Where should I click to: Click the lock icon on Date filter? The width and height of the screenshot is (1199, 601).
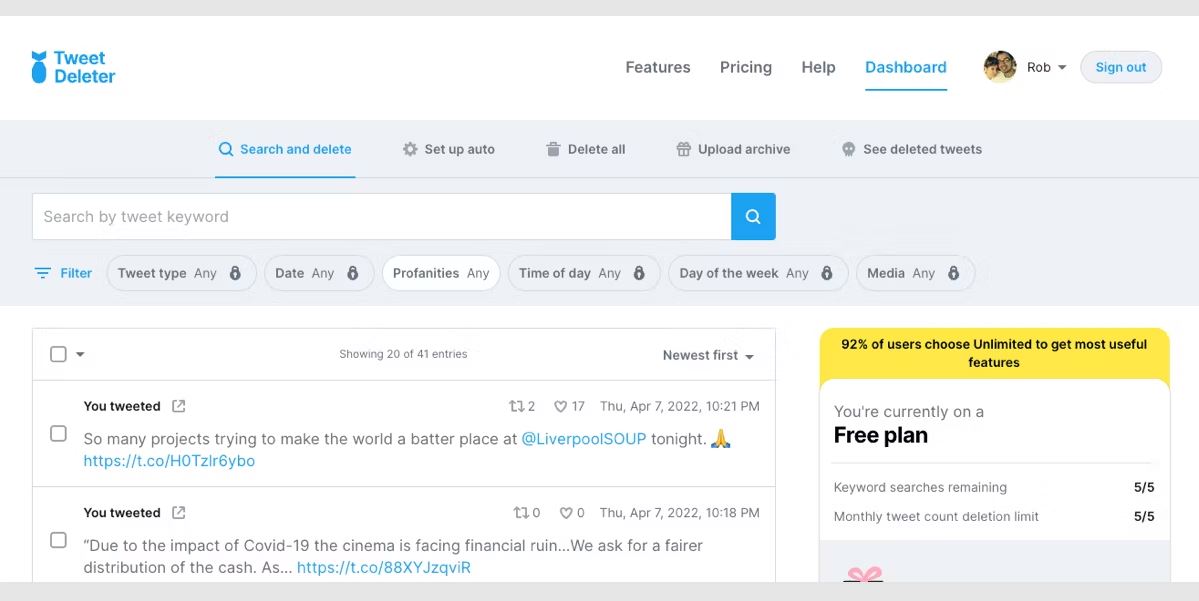353,273
